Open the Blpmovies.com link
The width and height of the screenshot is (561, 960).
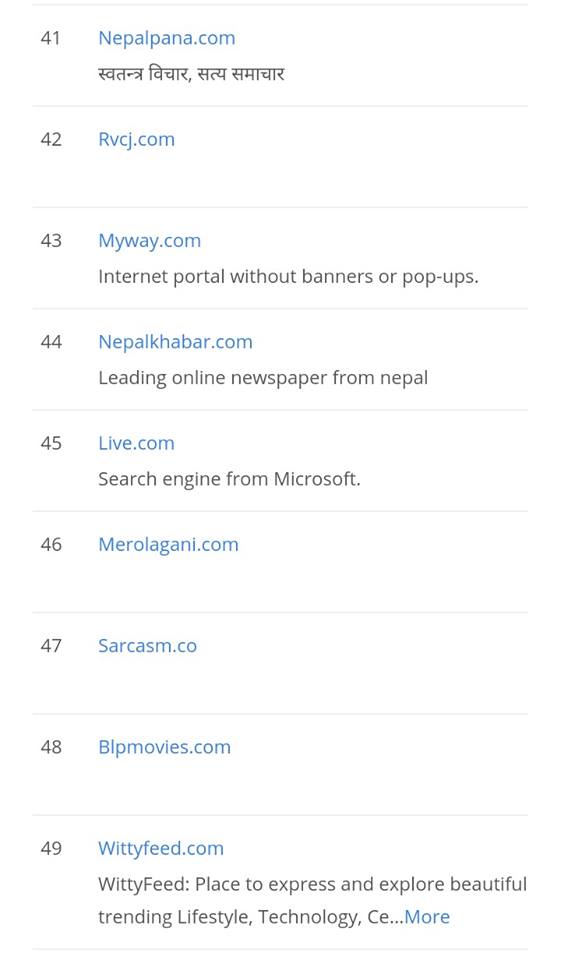click(x=165, y=748)
